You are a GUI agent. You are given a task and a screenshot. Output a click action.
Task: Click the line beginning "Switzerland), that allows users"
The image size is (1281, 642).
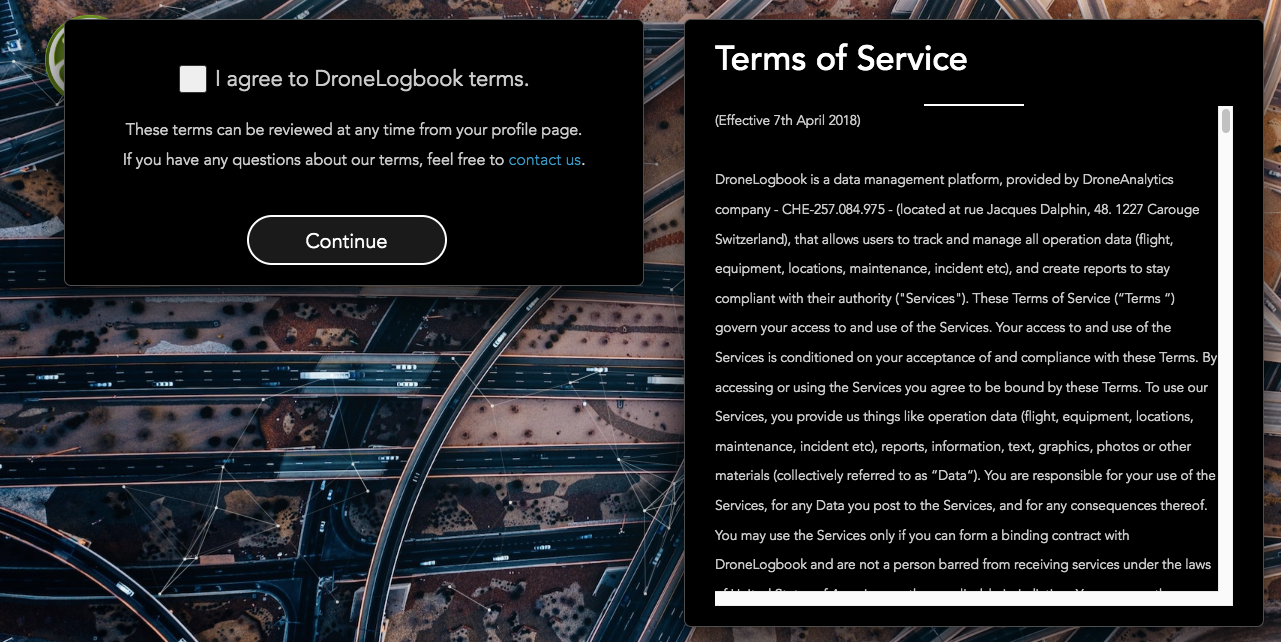(944, 239)
